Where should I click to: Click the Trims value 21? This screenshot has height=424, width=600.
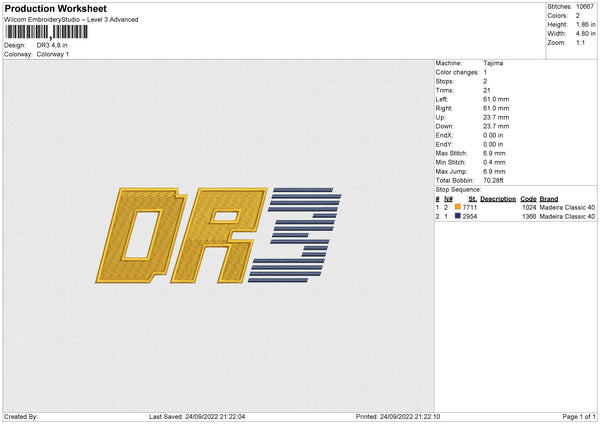487,90
